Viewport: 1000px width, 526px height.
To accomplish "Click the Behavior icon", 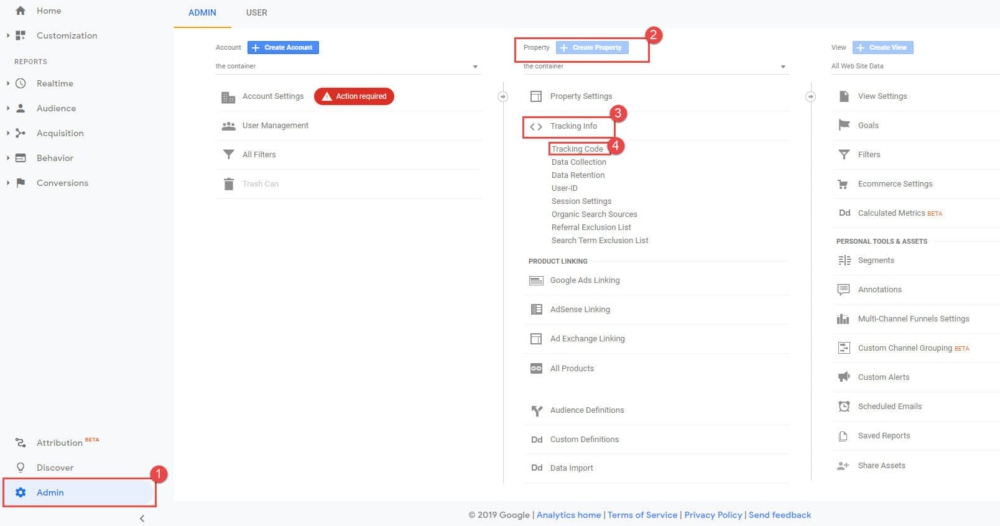I will coord(20,158).
